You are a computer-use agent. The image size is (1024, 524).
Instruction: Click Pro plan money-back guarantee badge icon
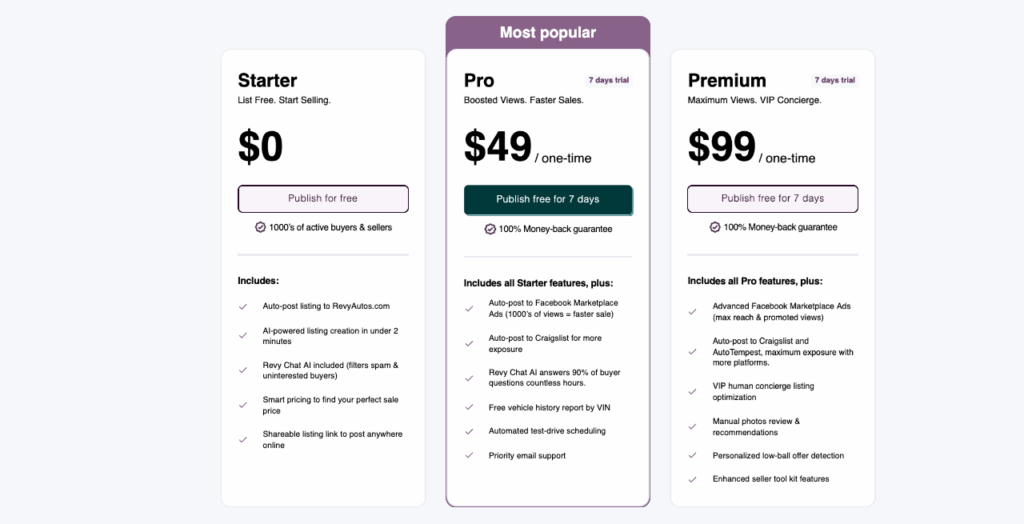tap(490, 229)
